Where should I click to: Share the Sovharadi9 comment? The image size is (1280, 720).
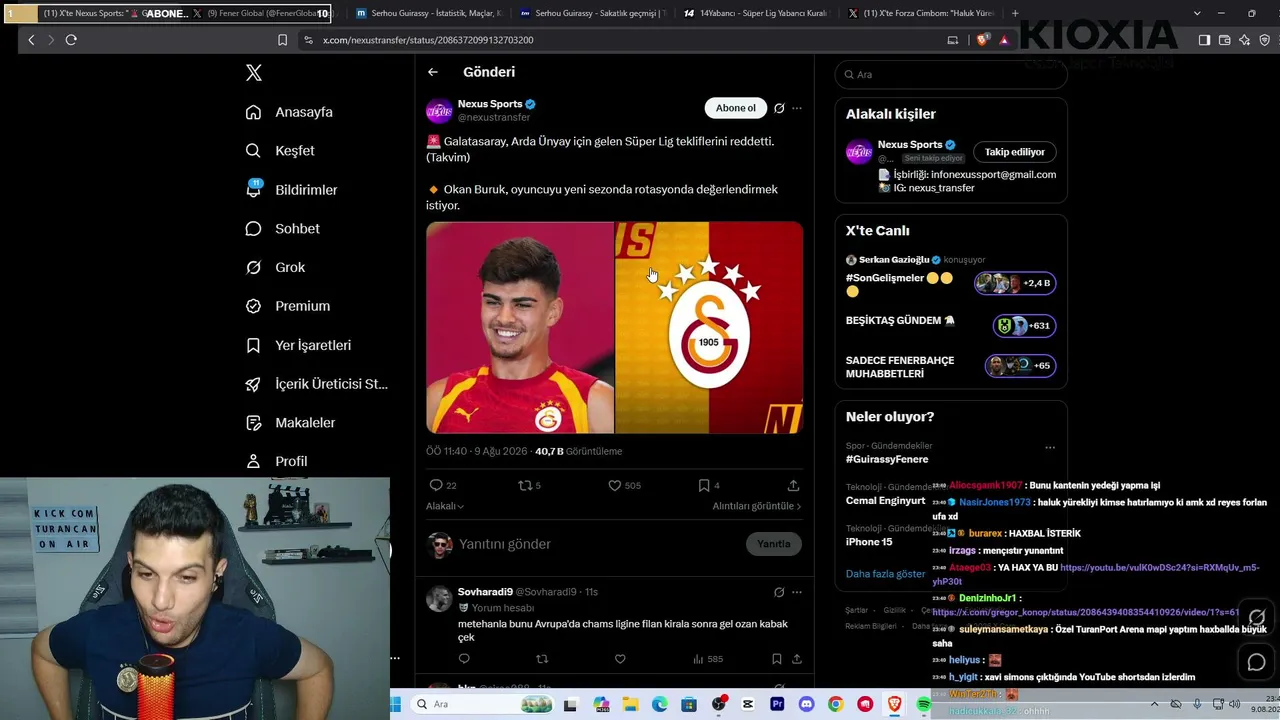797,659
